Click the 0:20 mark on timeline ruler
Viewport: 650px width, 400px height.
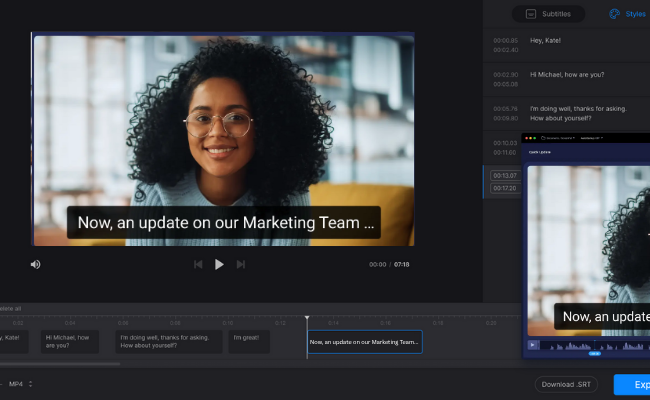(491, 323)
